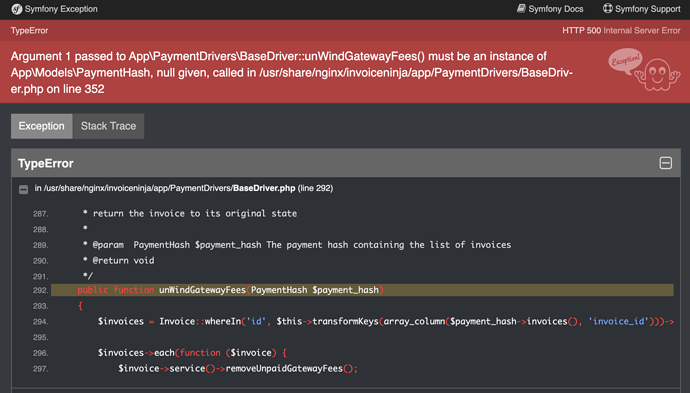Collapse the BaseDriver.php trace entry
690x393 pixels.
coord(23,189)
